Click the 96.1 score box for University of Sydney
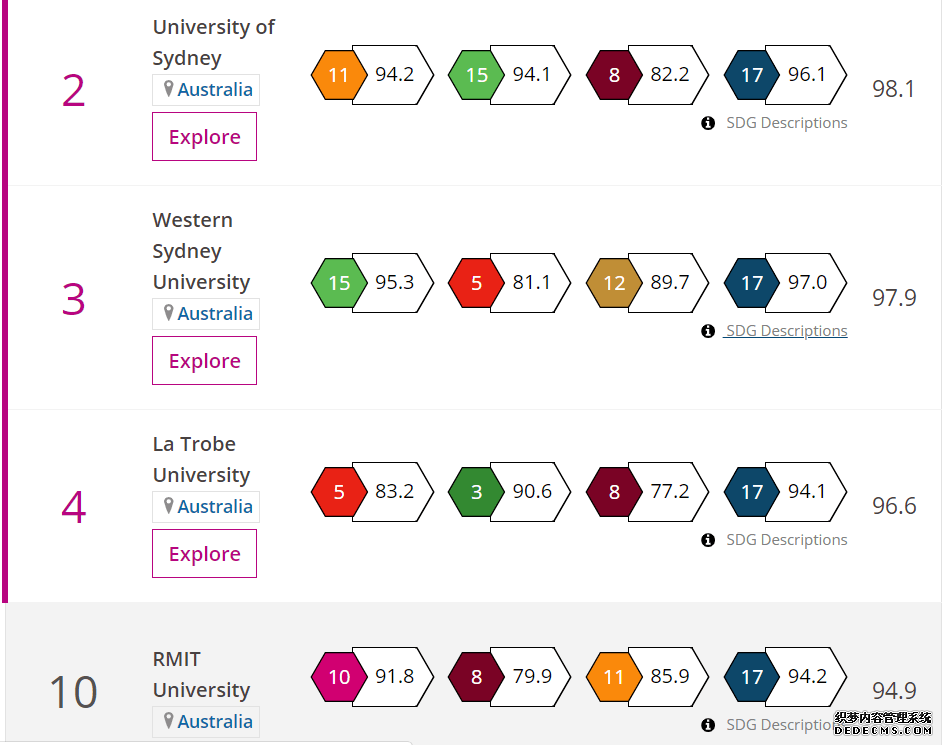943x745 pixels. coord(806,75)
